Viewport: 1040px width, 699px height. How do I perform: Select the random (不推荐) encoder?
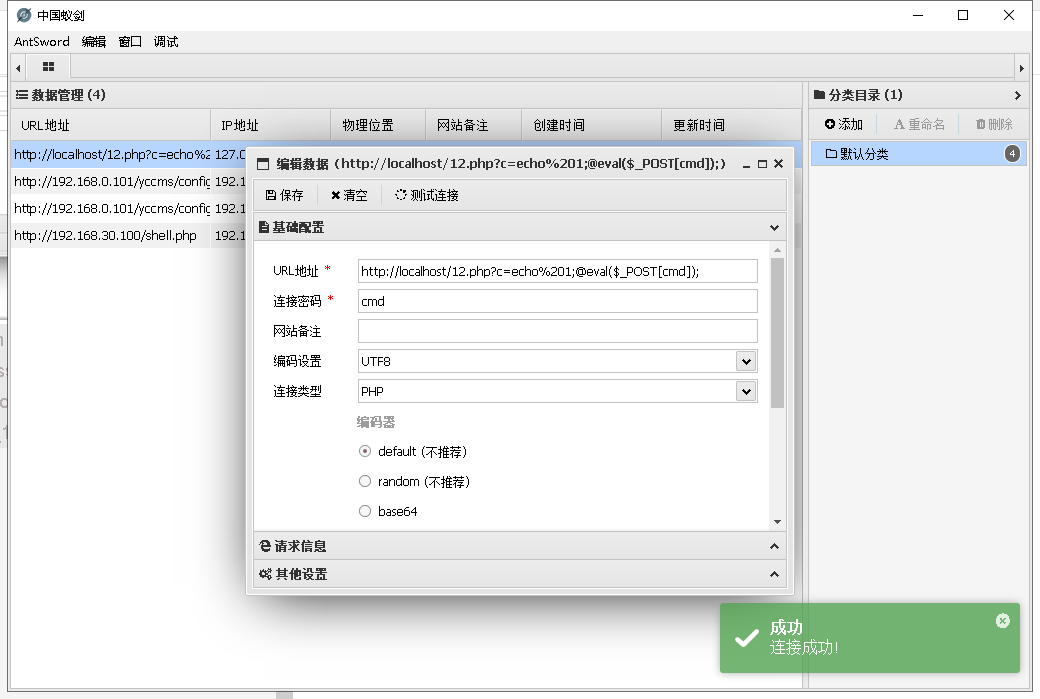(365, 481)
